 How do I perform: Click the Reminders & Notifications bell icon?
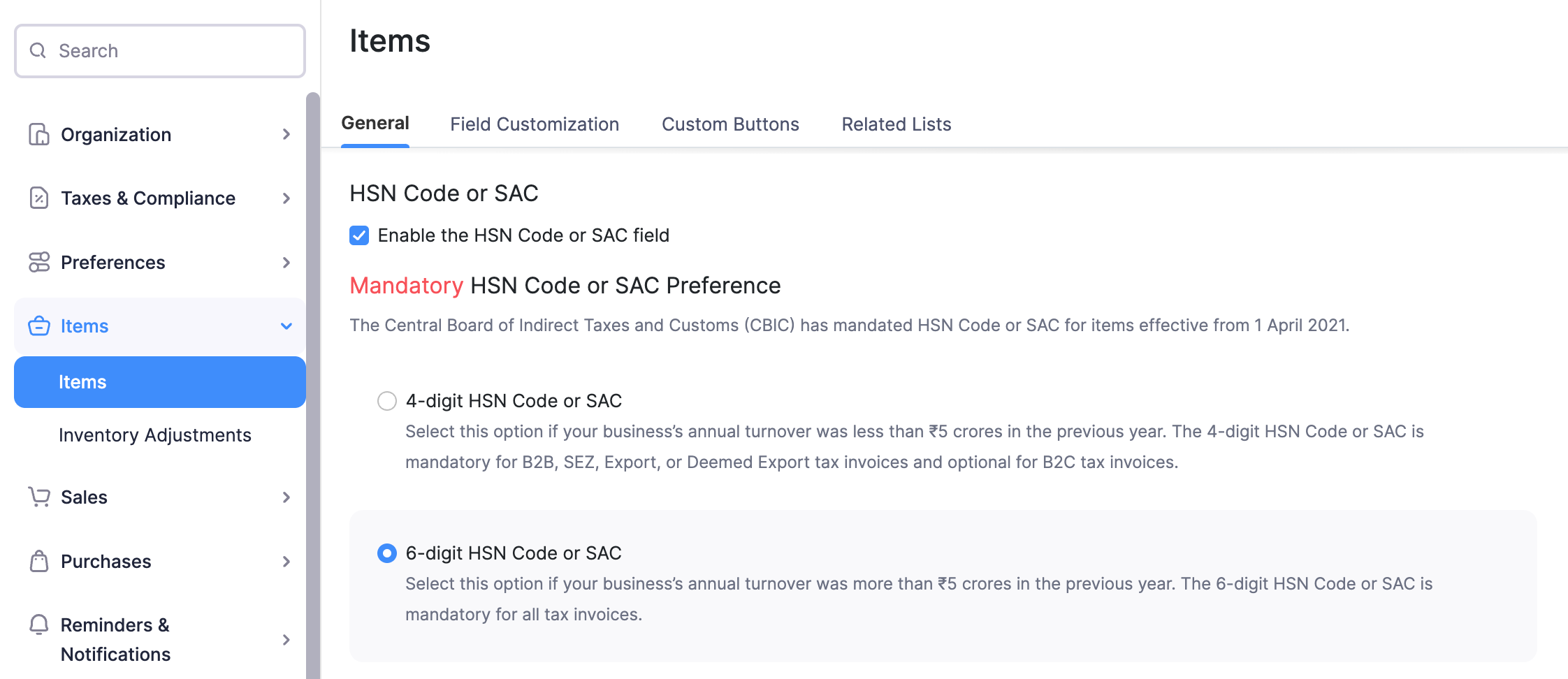tap(39, 625)
